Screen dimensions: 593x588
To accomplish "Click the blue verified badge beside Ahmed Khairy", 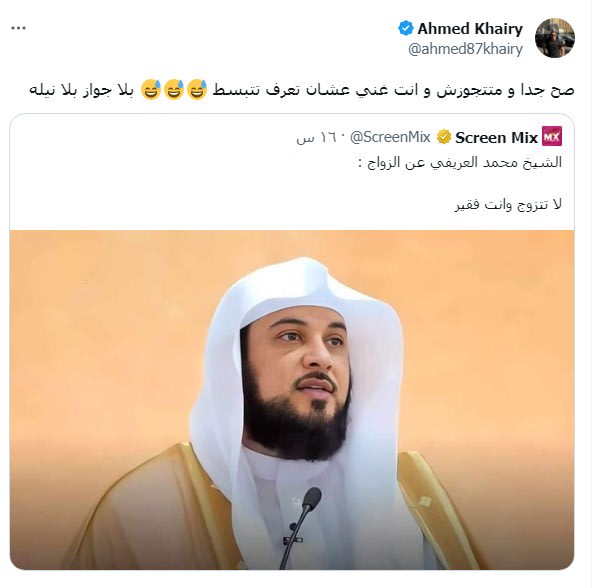I will point(406,28).
